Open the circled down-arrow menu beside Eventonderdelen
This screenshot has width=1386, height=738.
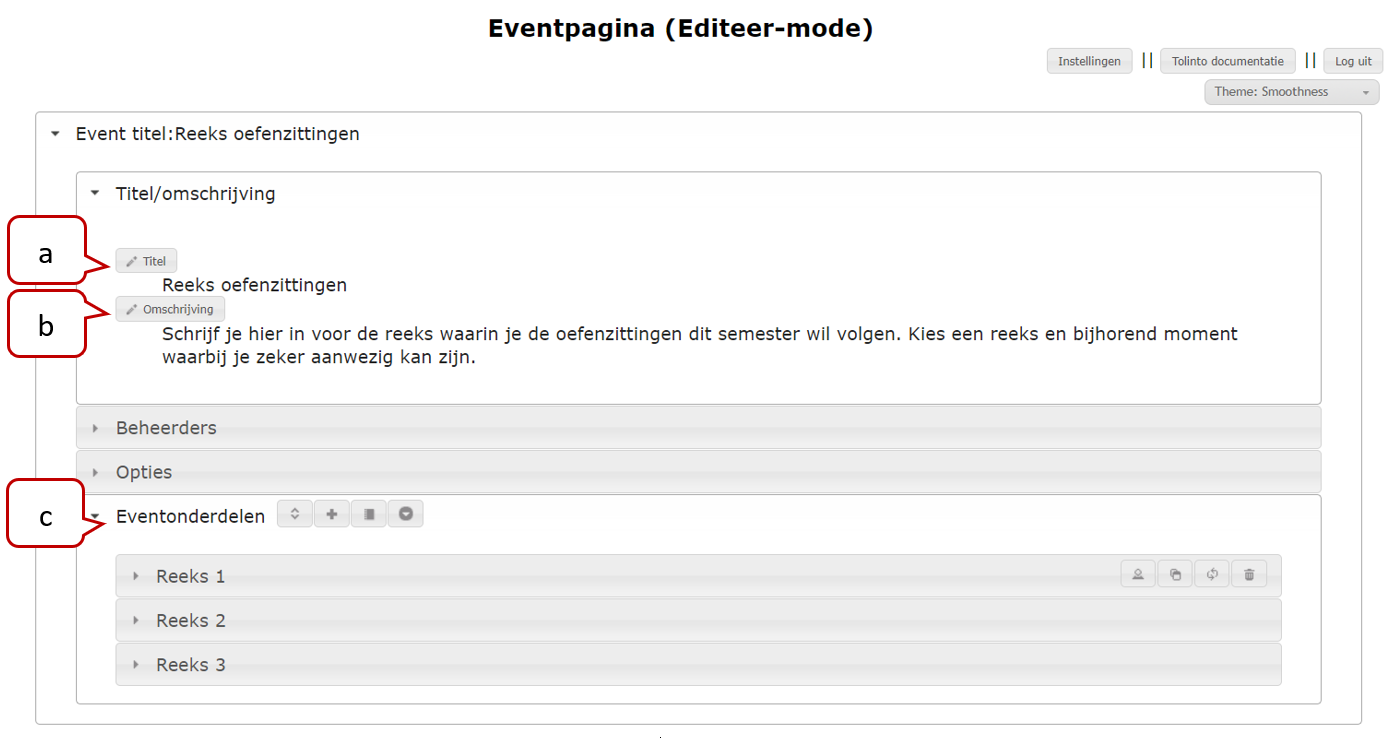406,514
